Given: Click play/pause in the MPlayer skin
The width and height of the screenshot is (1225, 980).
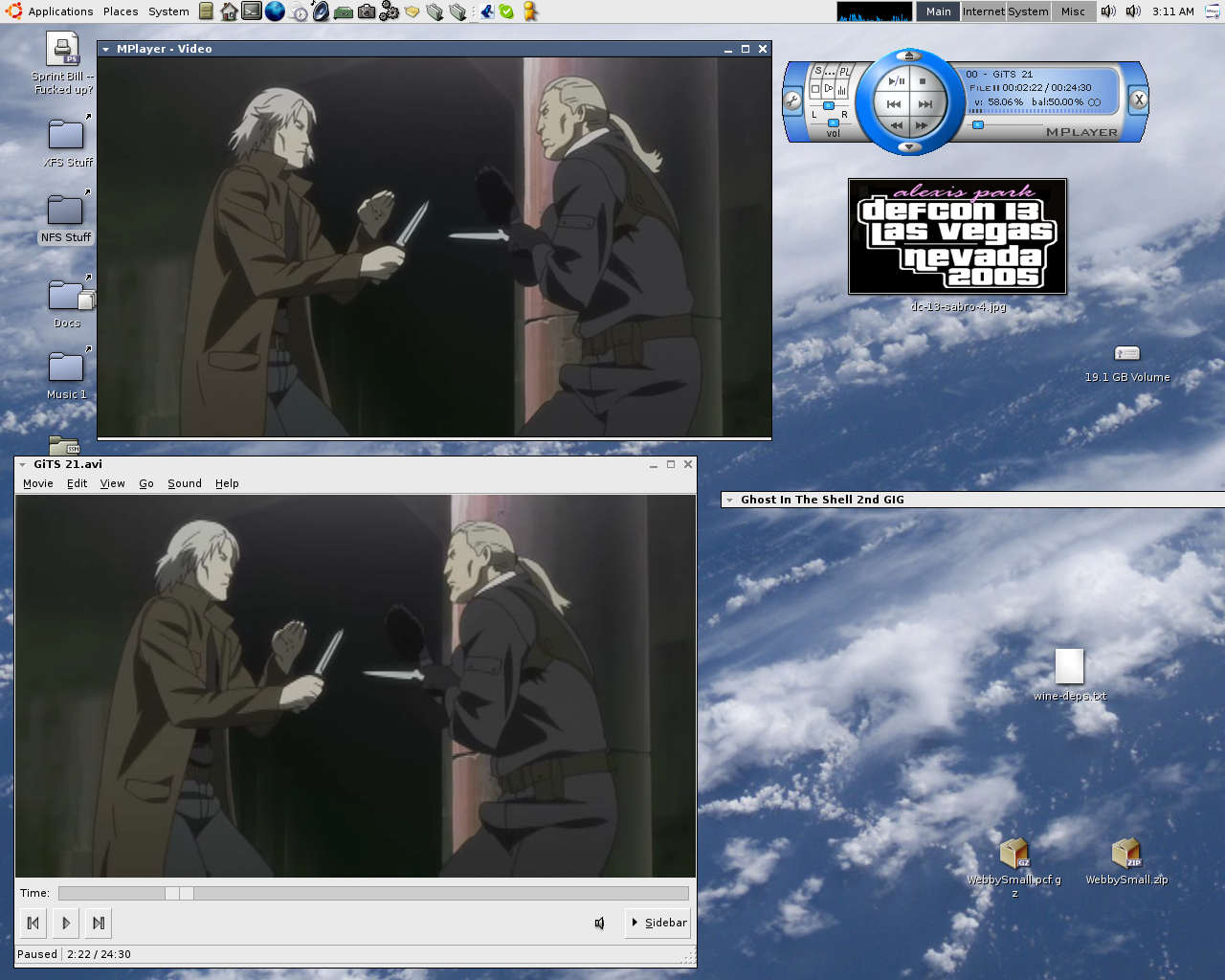Looking at the screenshot, I should [896, 81].
